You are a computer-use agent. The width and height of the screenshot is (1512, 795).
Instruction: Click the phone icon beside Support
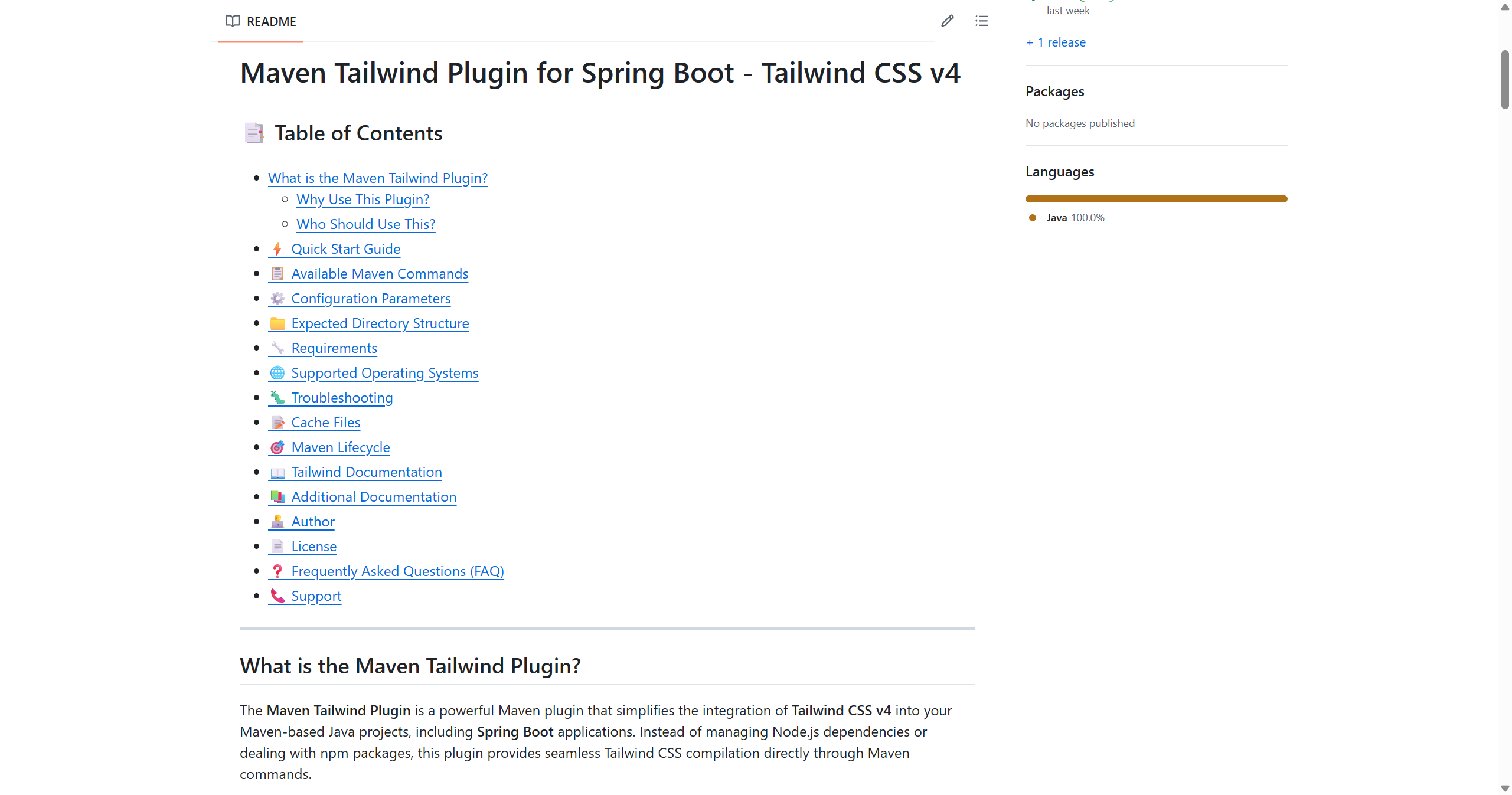pos(277,596)
